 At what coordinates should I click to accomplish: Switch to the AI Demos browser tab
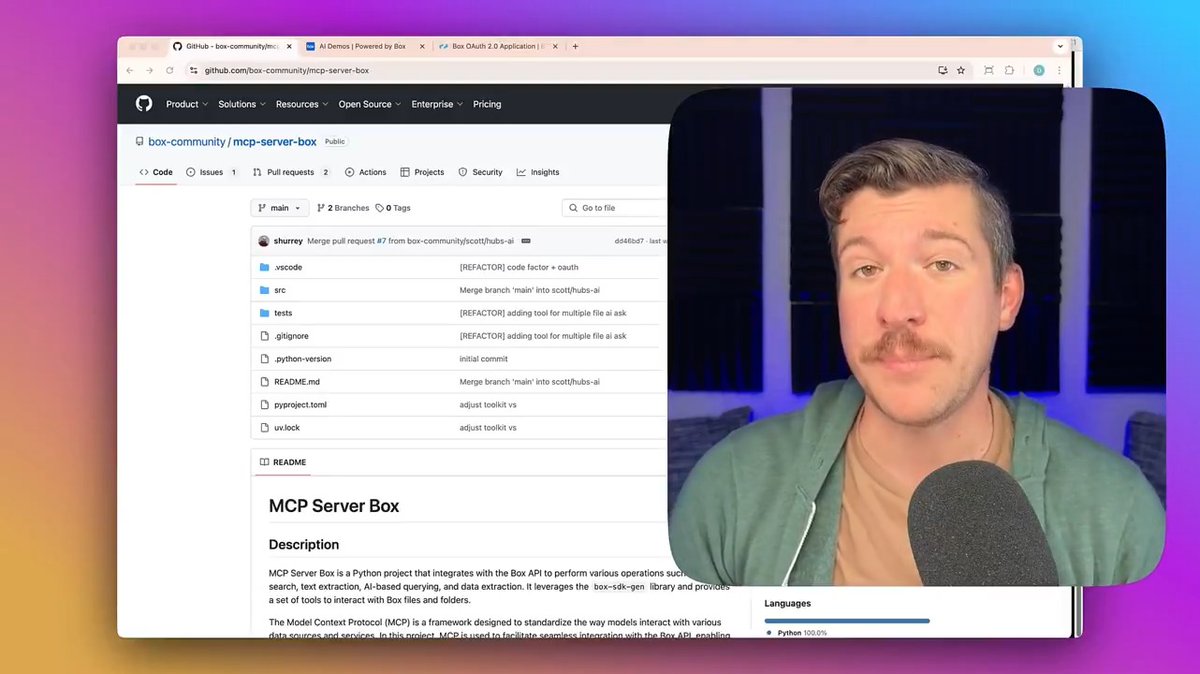click(363, 46)
